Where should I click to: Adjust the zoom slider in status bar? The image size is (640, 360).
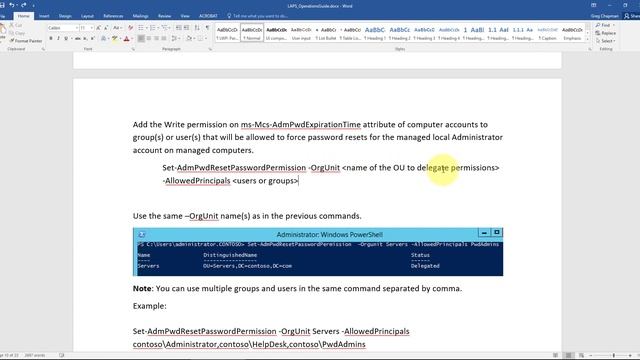coord(613,356)
